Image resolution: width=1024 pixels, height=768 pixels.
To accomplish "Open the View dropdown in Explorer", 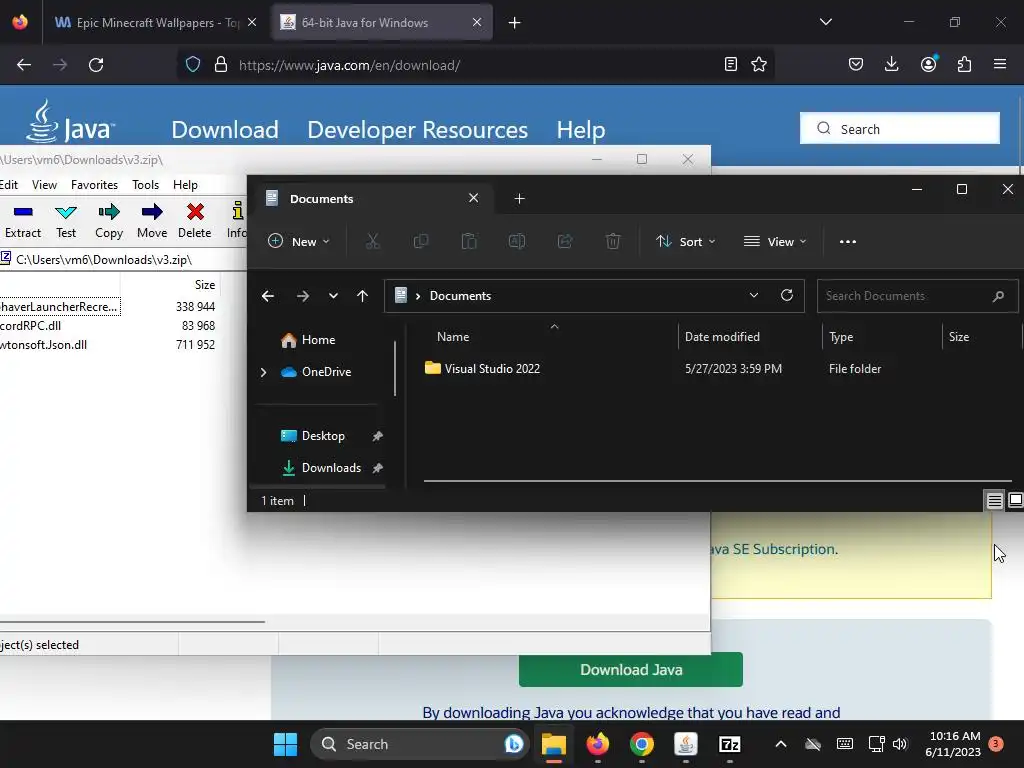I will (775, 242).
